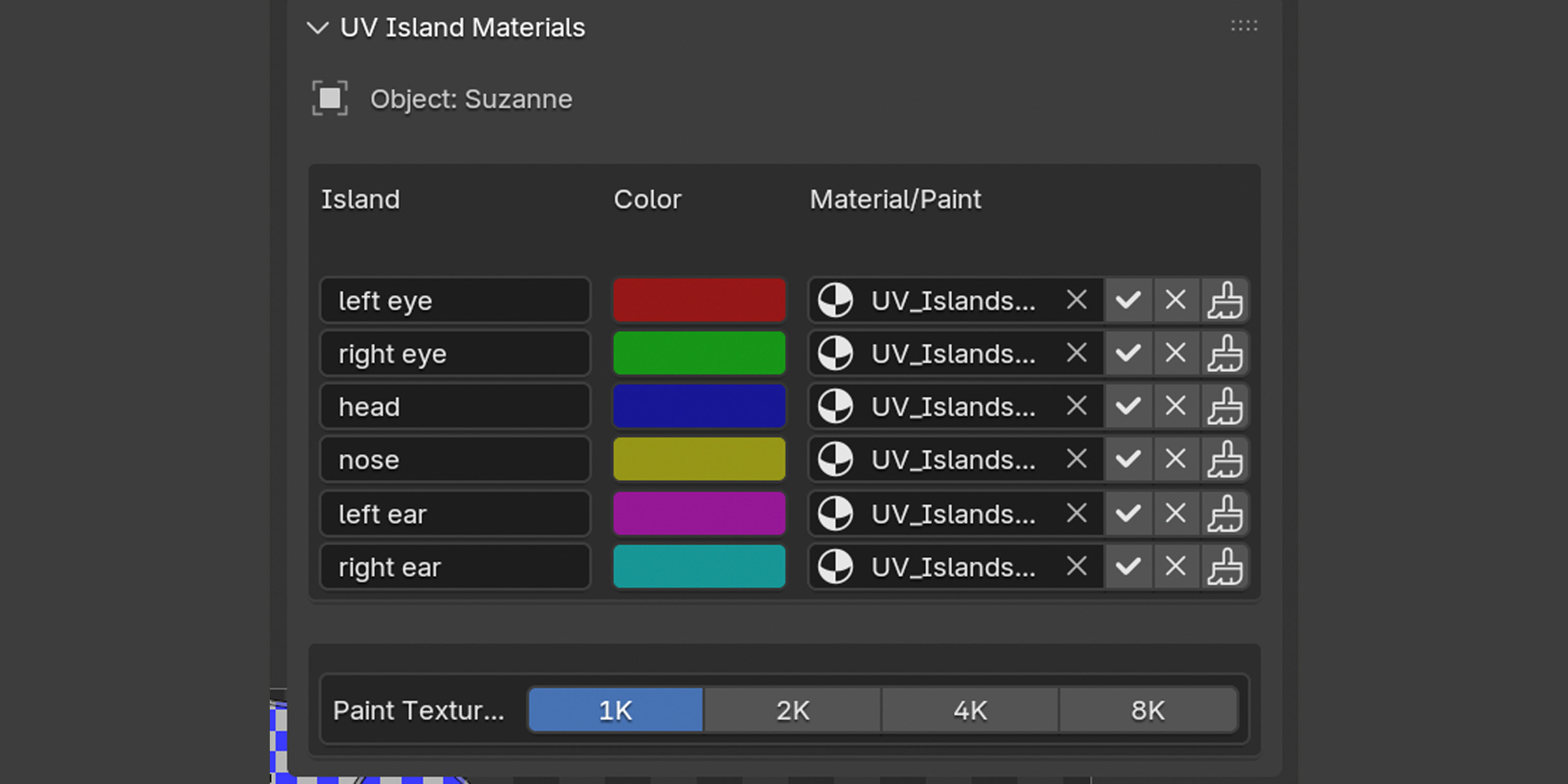Select 4K paint texture resolution
This screenshot has width=1568, height=784.
point(970,710)
